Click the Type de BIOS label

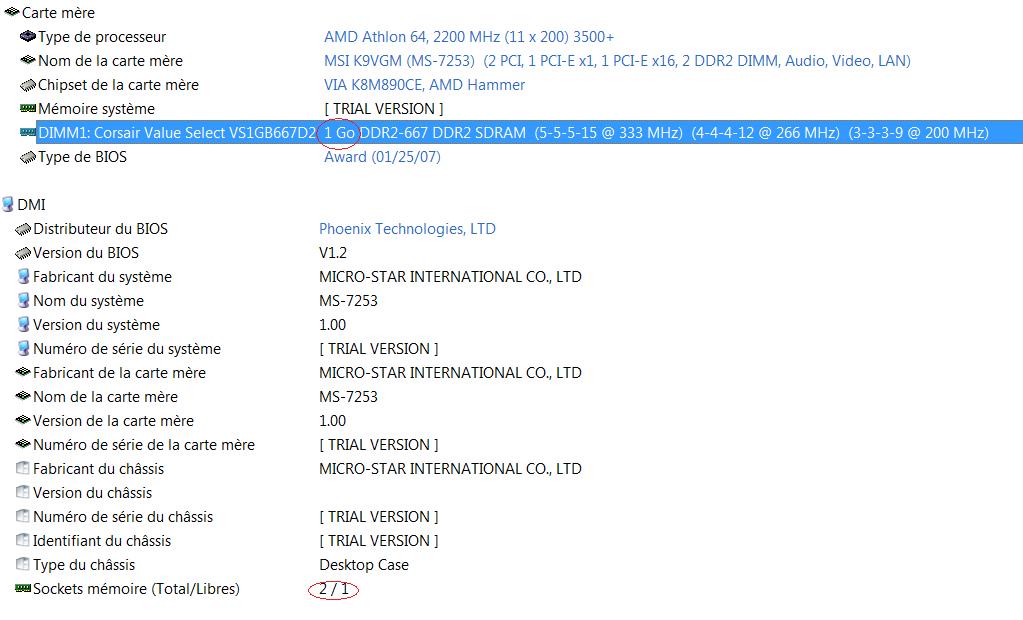82,157
